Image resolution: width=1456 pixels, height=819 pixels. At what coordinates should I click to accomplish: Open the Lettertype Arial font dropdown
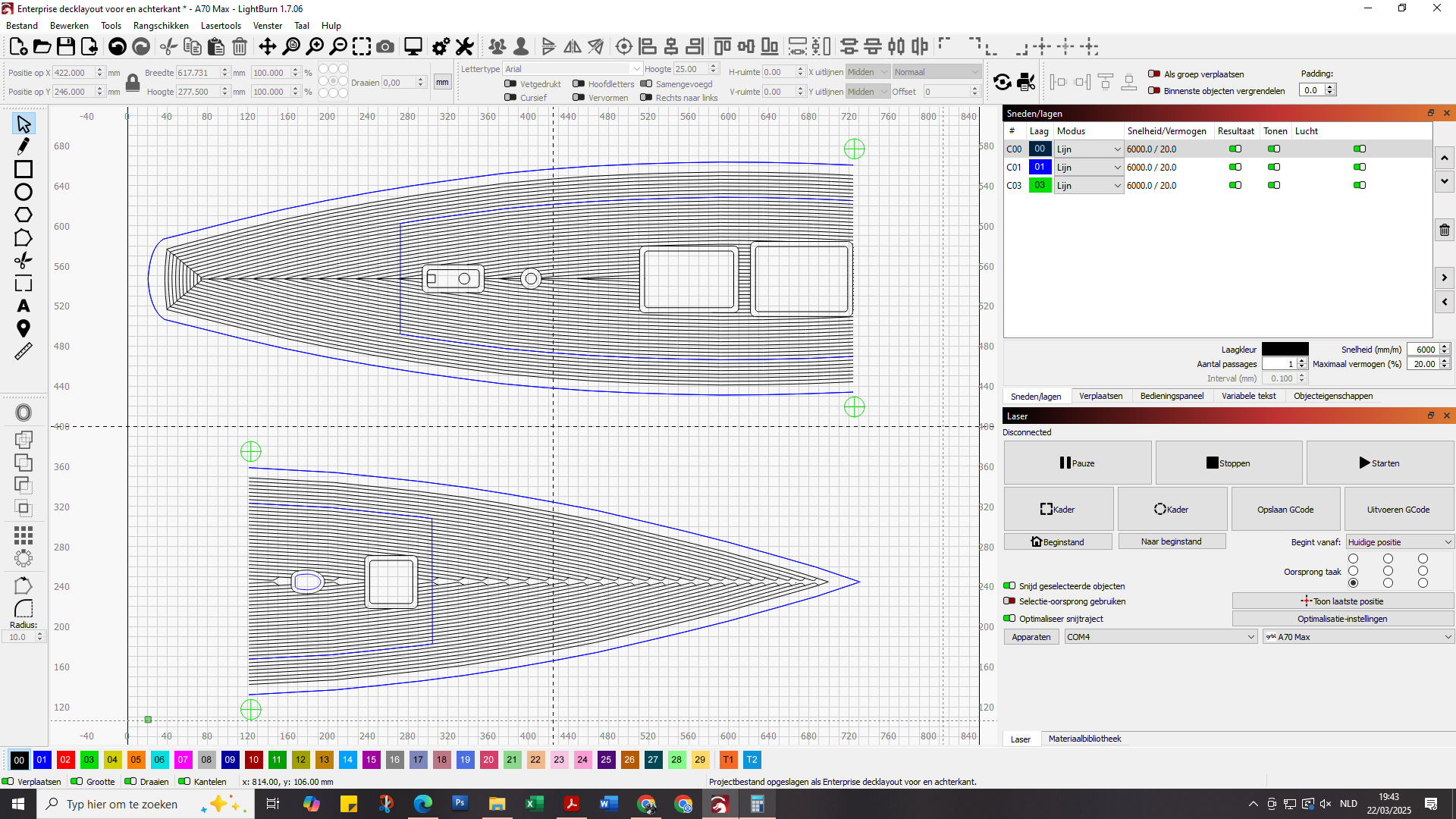[x=573, y=69]
